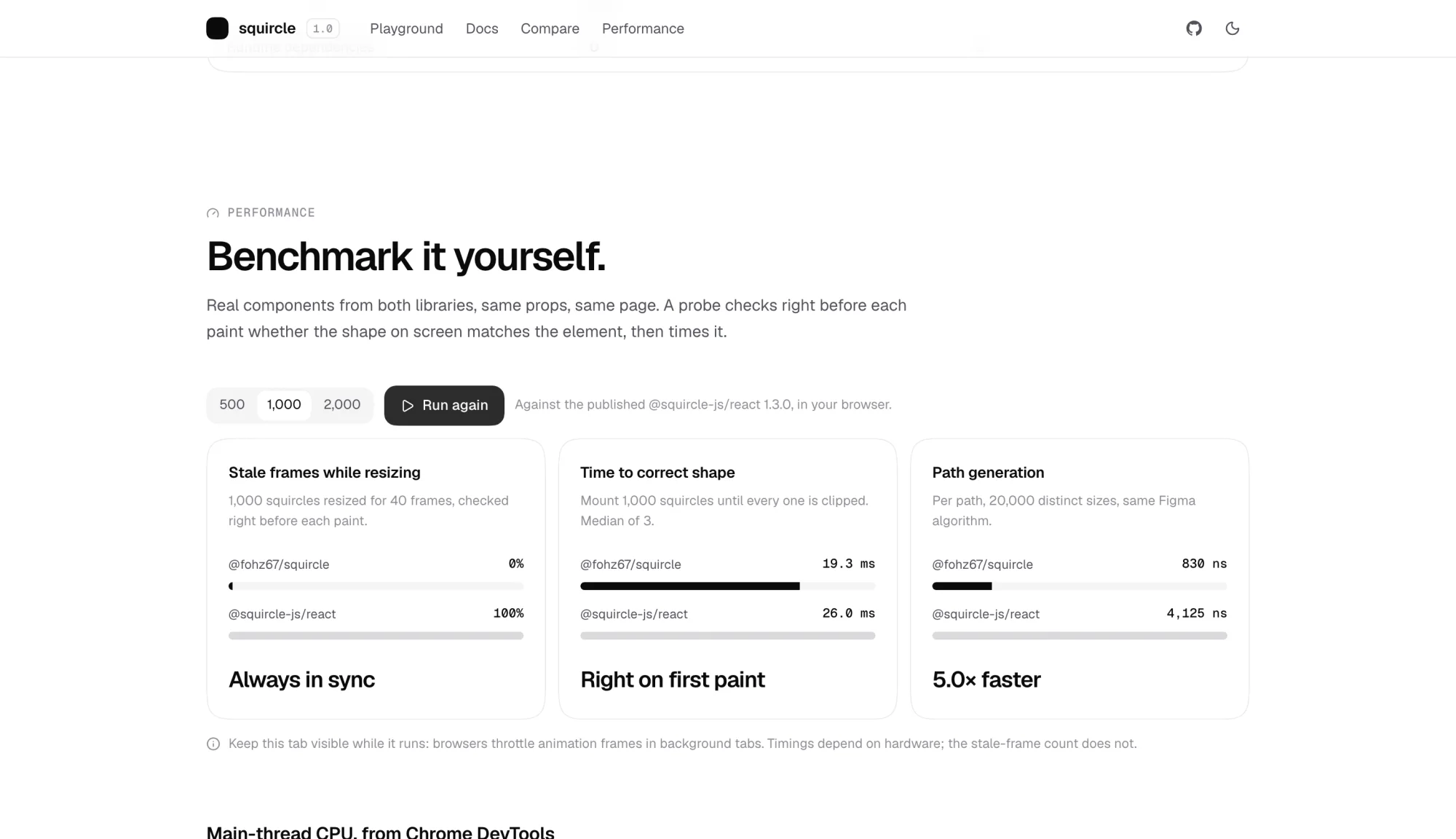Toggle dark mode moon icon
Screen dimensions: 1456x839
point(1233,28)
